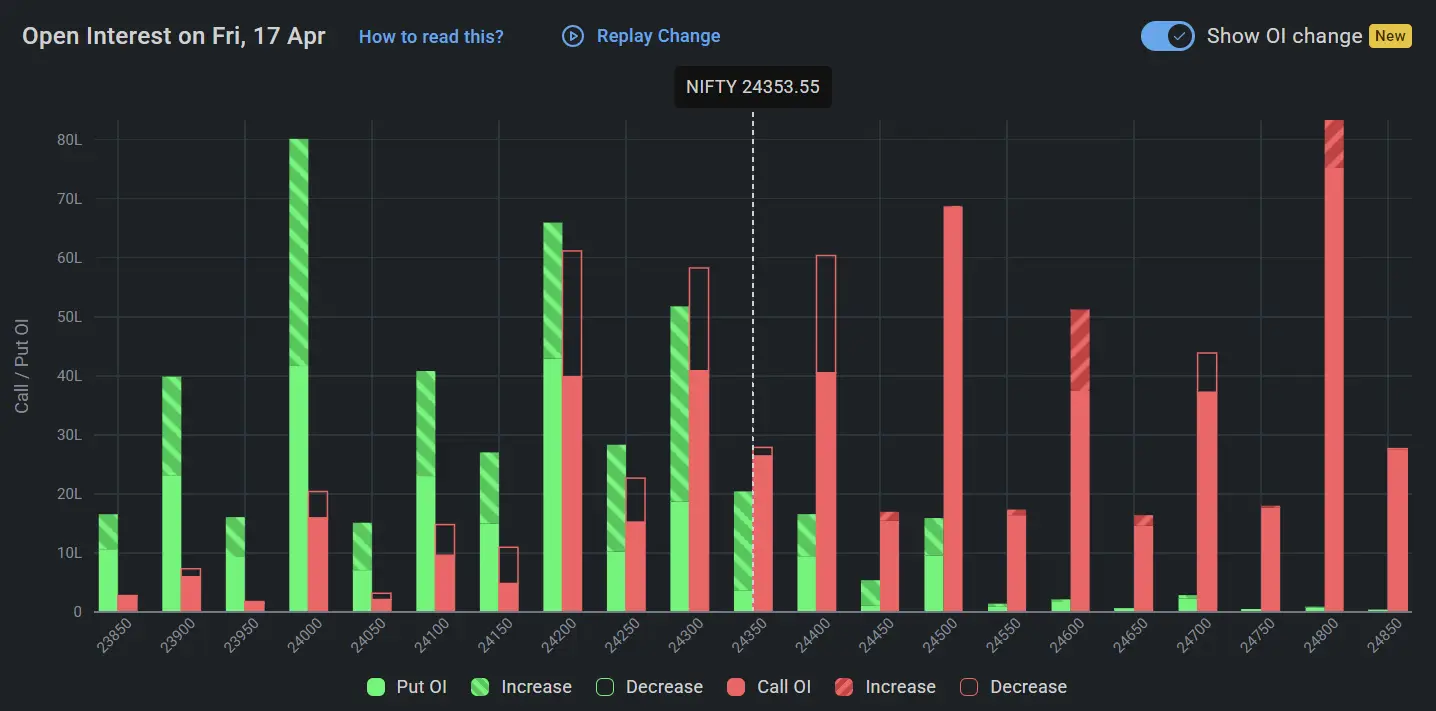The image size is (1436, 711).
Task: Click the striped green Increase legend icon
Action: click(480, 687)
